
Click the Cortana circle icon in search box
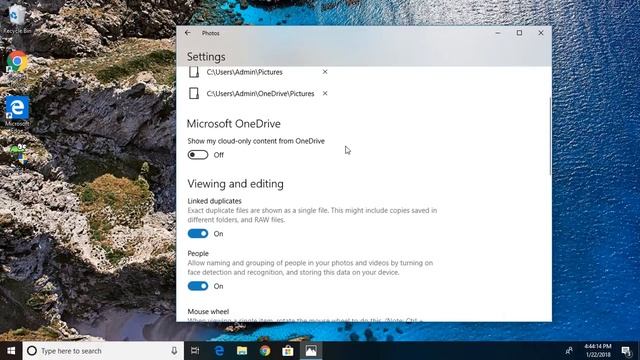(x=32, y=351)
